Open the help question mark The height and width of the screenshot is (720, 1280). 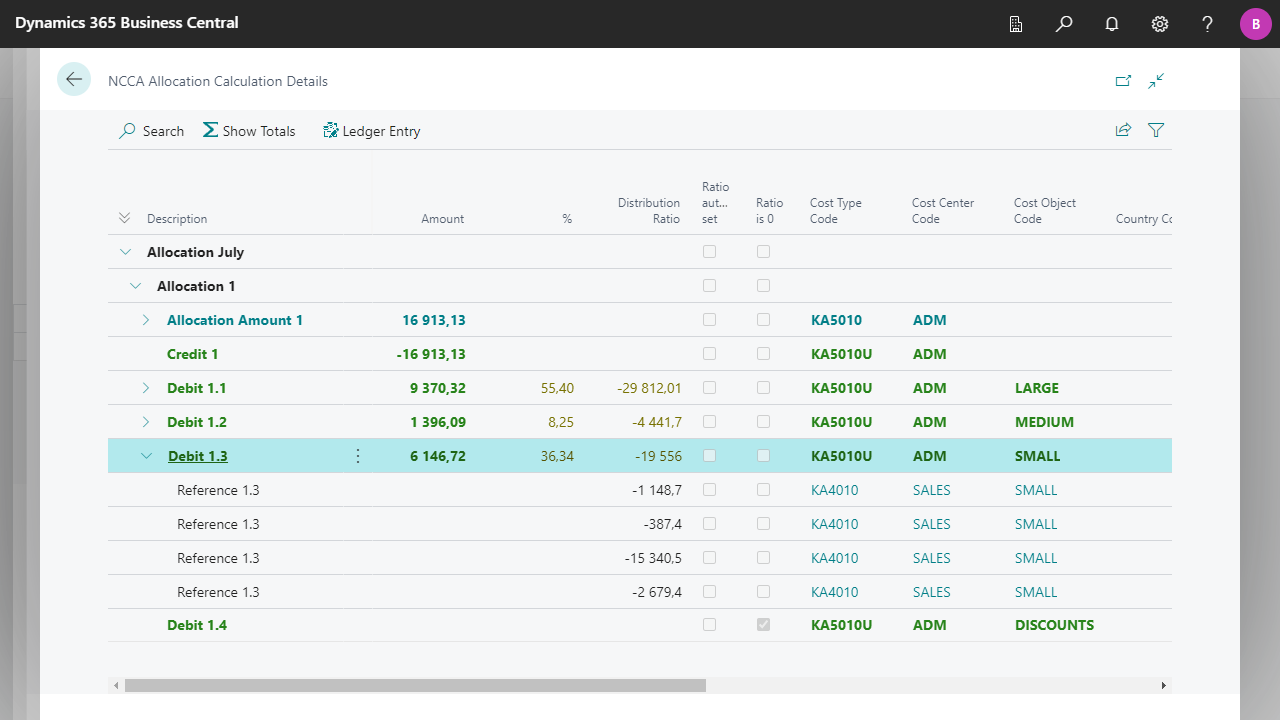tap(1208, 24)
